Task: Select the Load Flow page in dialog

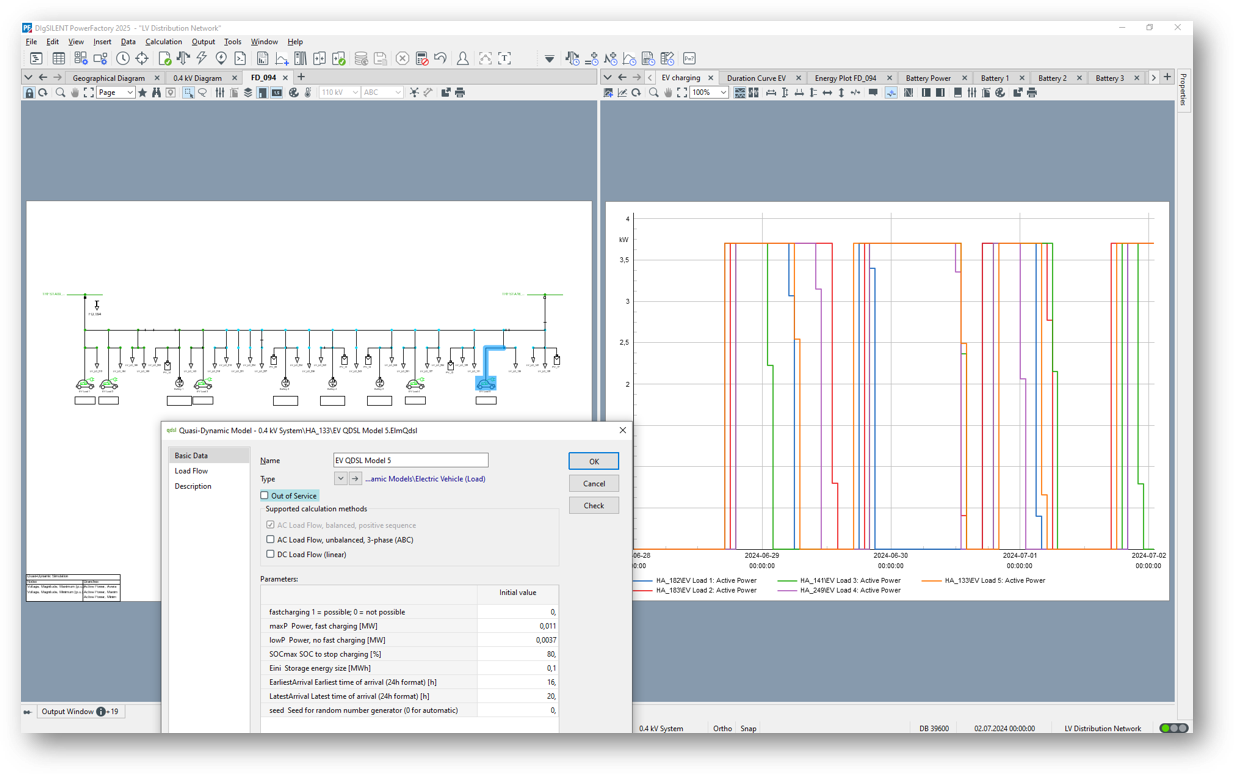Action: pyautogui.click(x=191, y=471)
